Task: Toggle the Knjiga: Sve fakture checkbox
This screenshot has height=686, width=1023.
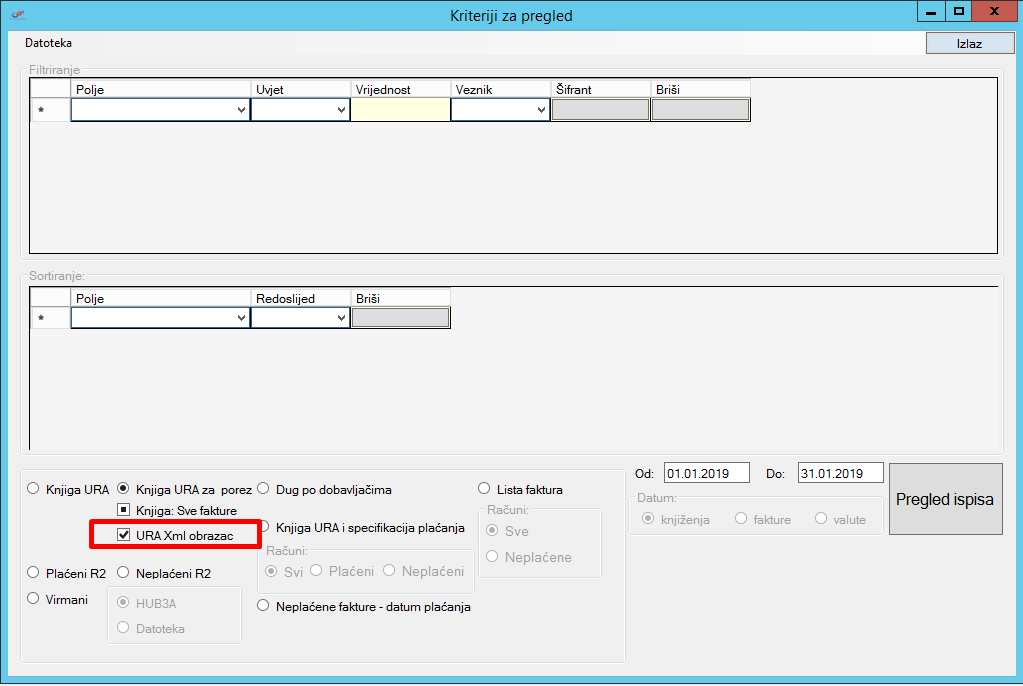Action: [x=124, y=511]
